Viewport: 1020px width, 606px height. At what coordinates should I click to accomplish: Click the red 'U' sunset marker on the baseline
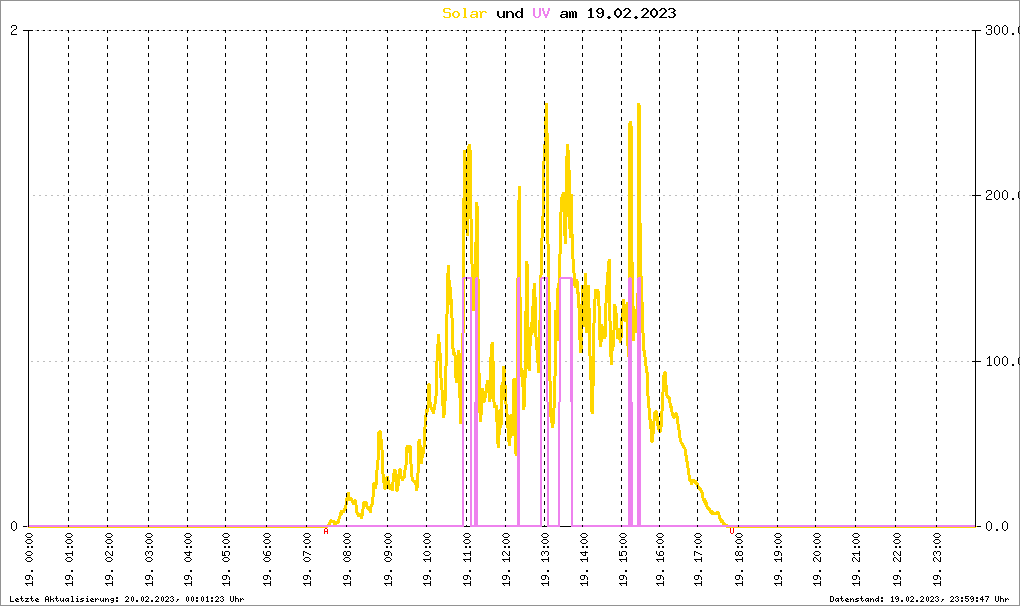[x=732, y=531]
